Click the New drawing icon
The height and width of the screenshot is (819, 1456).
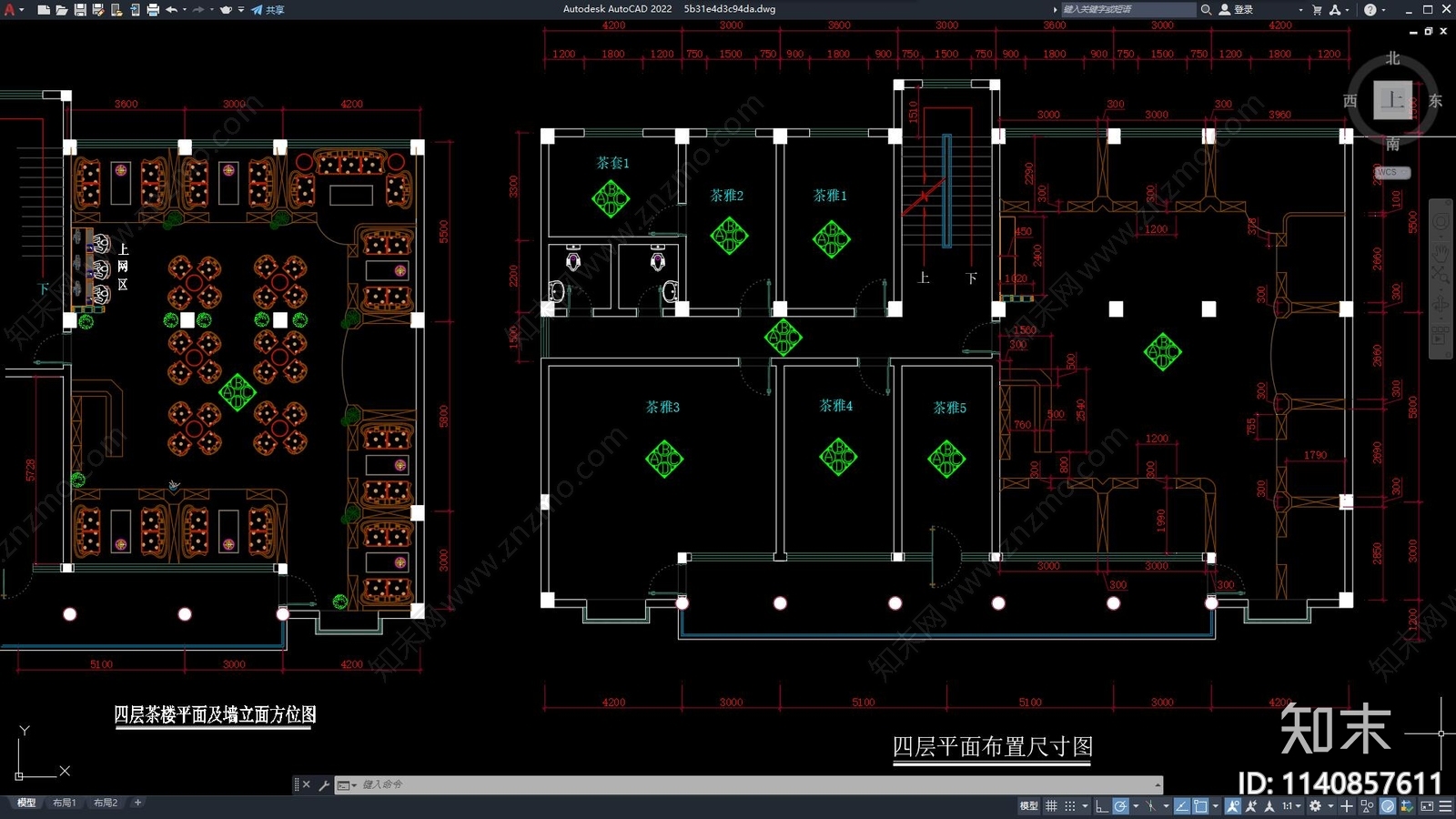click(44, 10)
